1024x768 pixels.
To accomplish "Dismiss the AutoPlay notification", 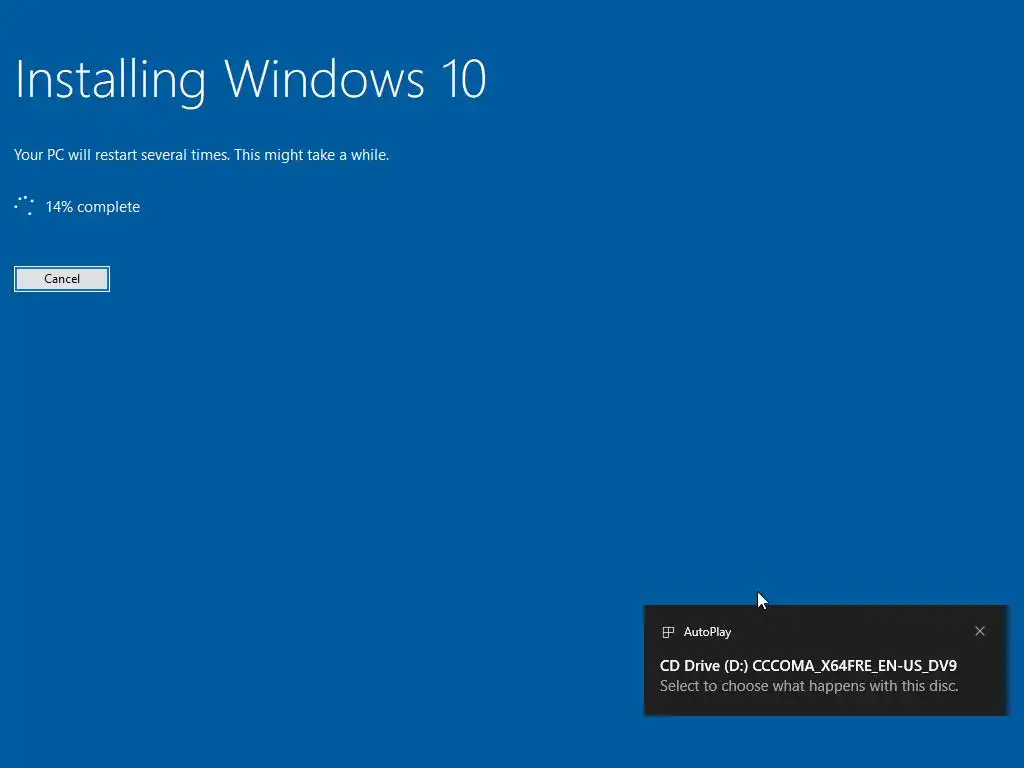I will tap(980, 631).
